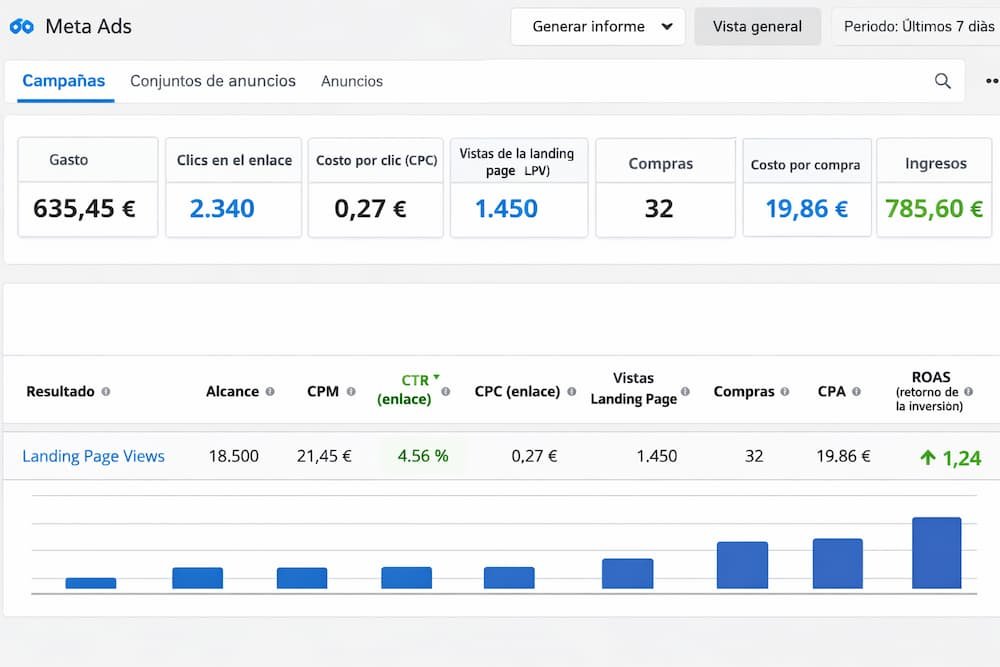1000x667 pixels.
Task: Click the tallest rightmost chart bar
Action: tap(936, 553)
